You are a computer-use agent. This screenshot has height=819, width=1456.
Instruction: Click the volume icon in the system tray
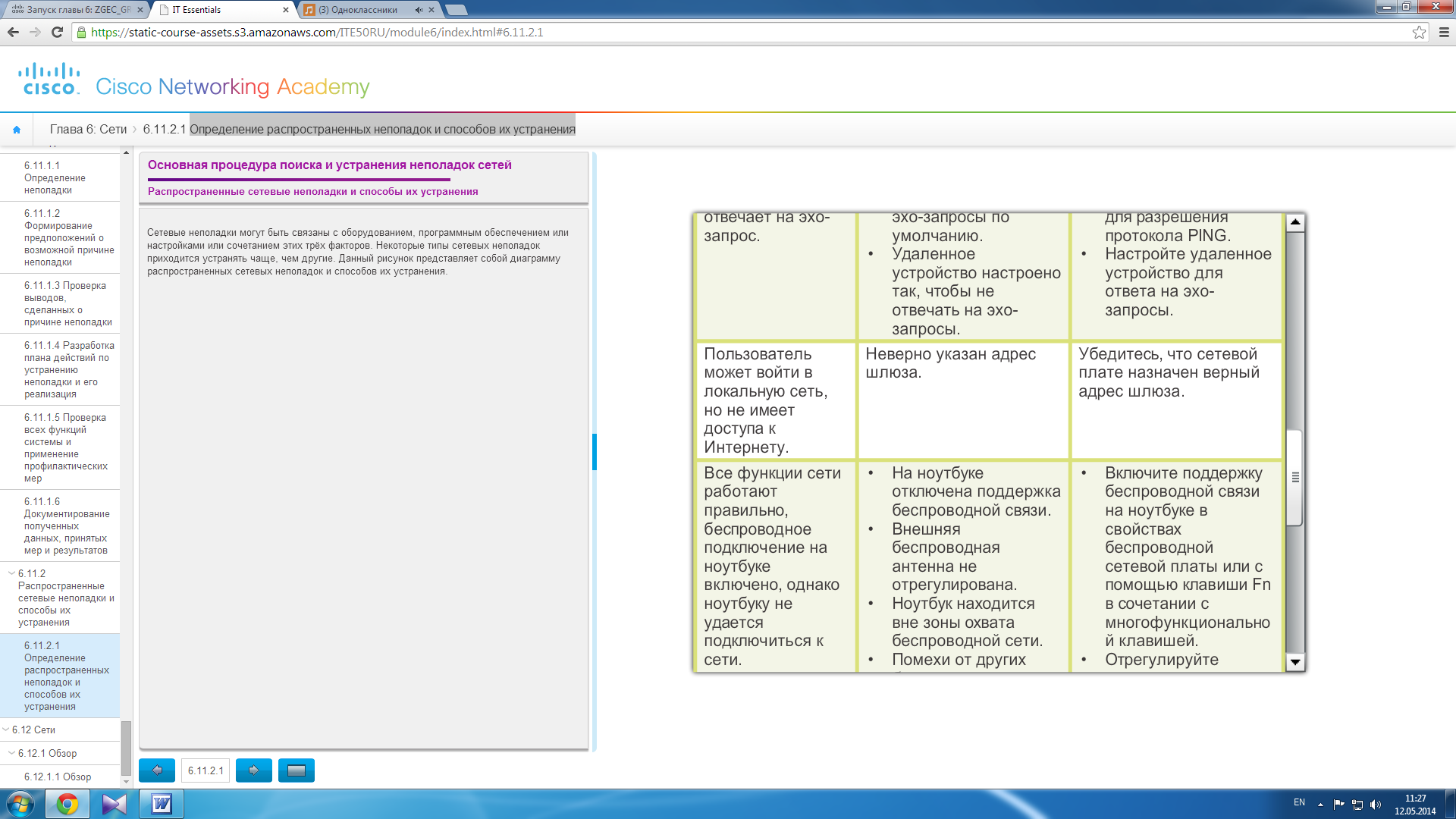pyautogui.click(x=1376, y=805)
